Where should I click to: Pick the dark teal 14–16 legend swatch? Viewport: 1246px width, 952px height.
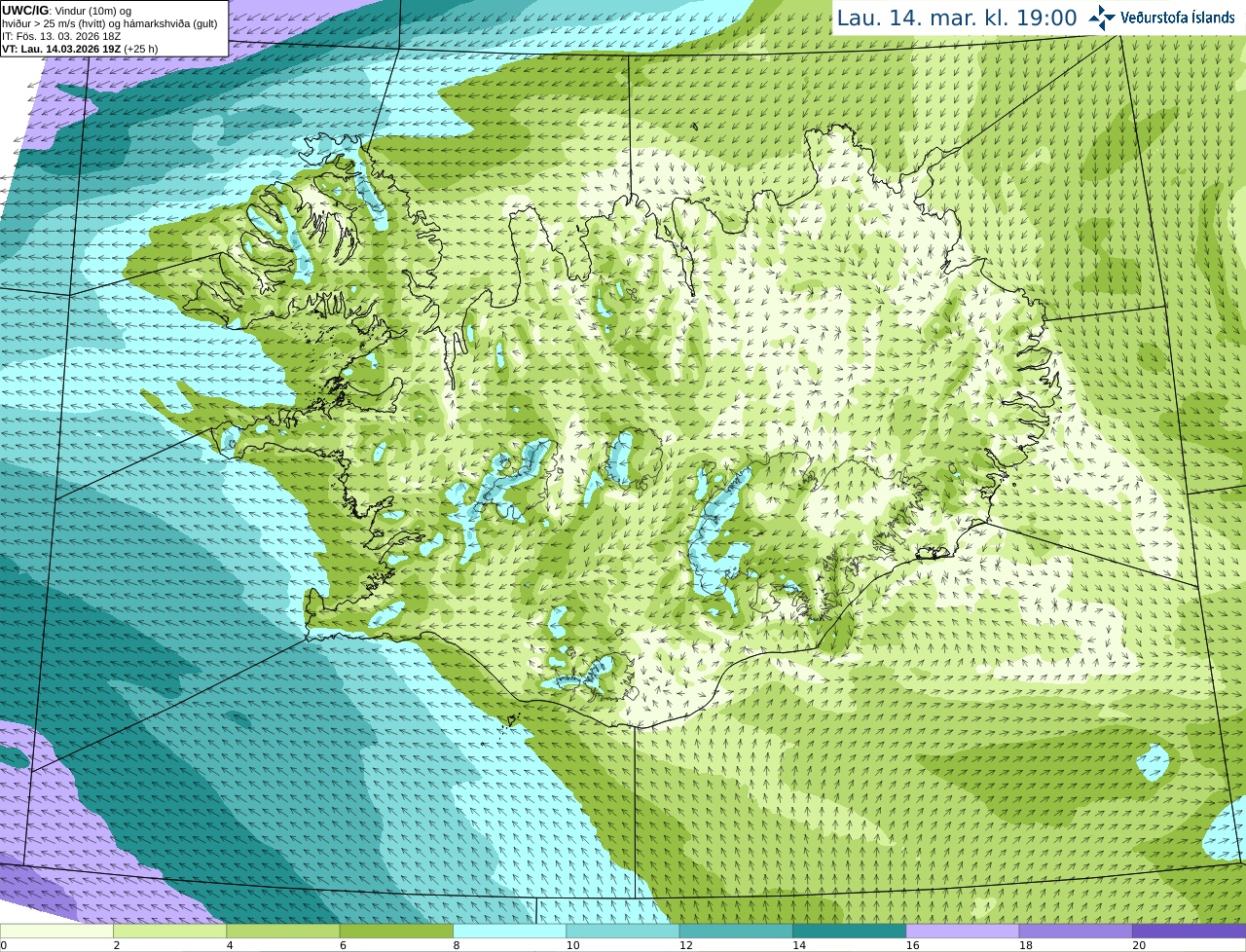pyautogui.click(x=849, y=931)
